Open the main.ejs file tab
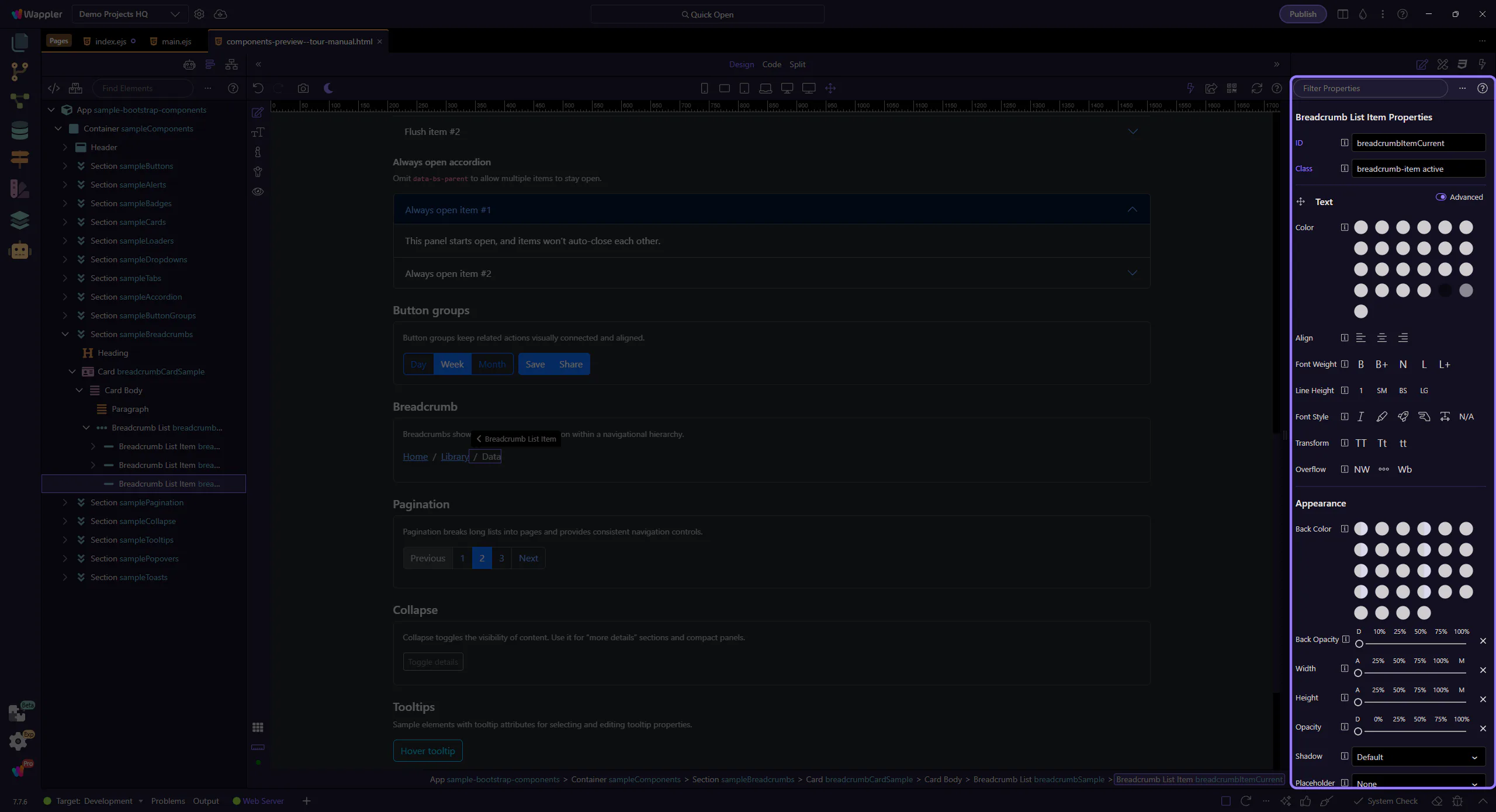This screenshot has height=812, width=1496. tap(176, 41)
